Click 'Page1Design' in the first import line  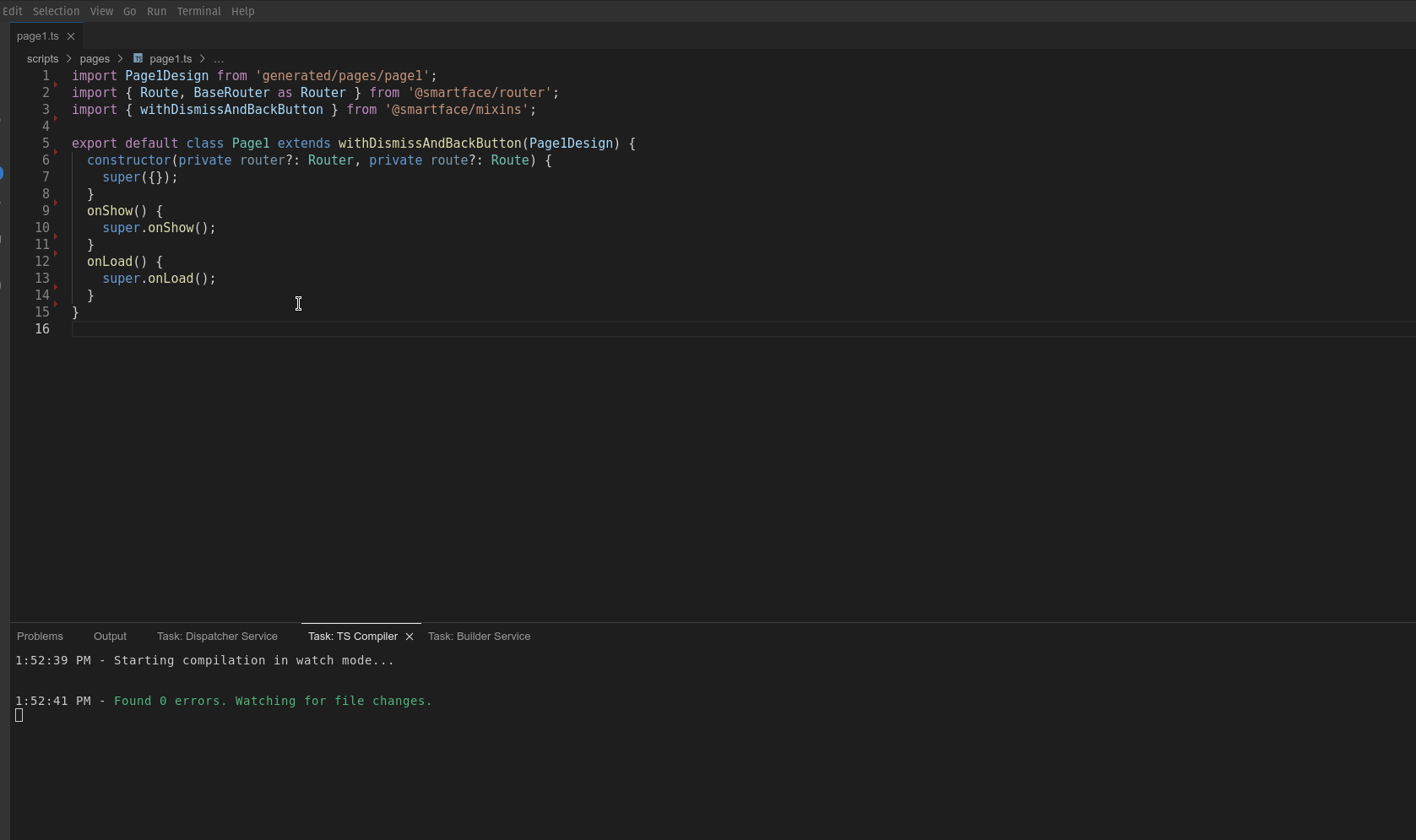click(166, 76)
